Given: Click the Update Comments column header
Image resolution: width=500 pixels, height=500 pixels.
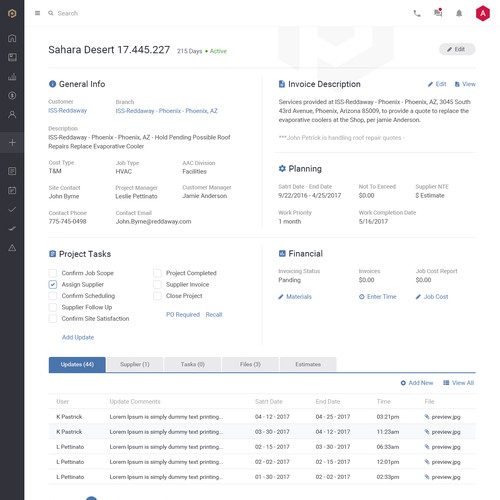Looking at the screenshot, I should pos(135,402).
